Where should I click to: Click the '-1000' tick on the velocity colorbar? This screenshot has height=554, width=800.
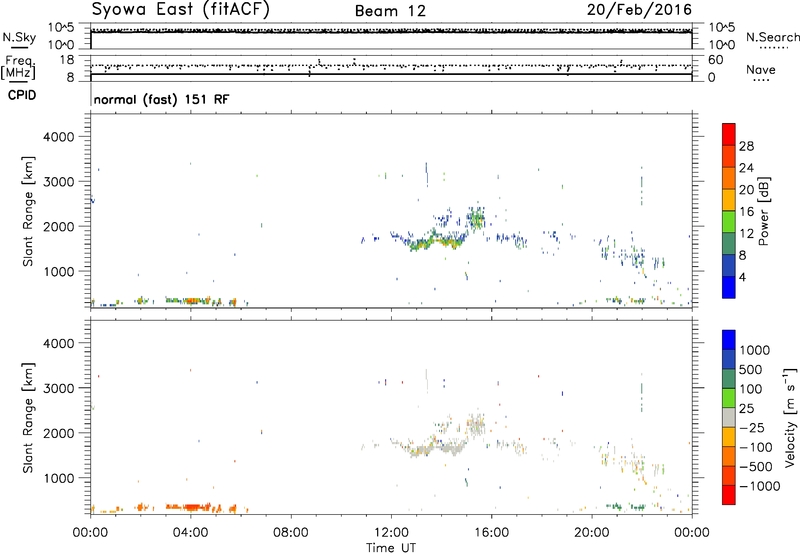point(760,486)
